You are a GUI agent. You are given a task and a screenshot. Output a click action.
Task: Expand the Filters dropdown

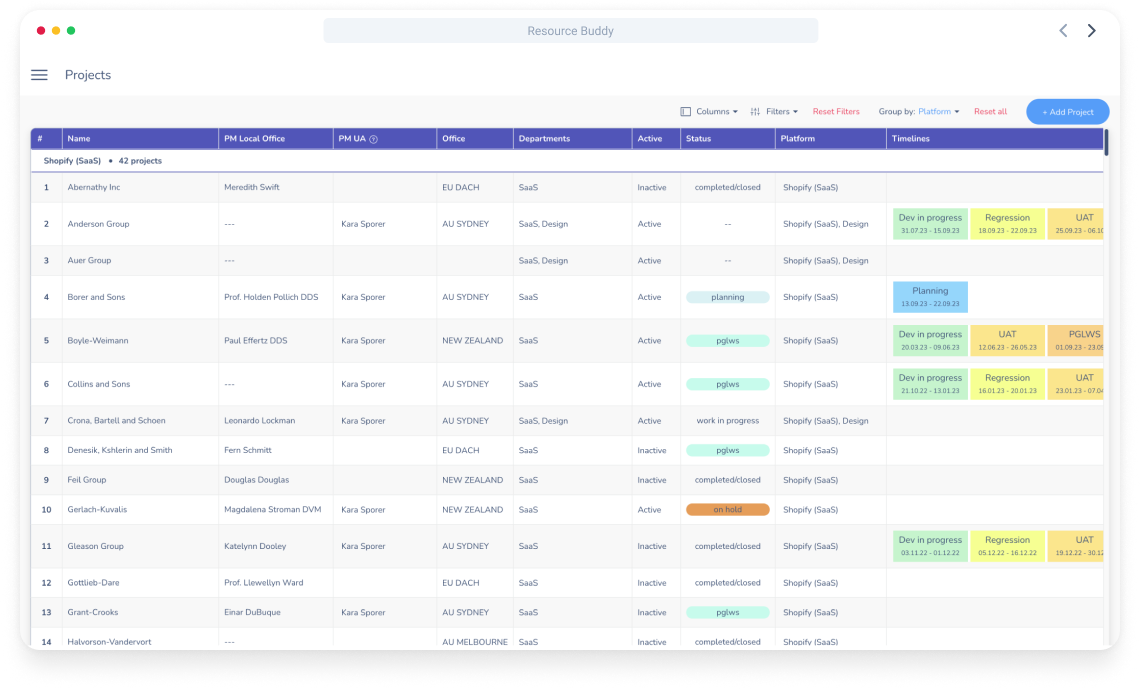[x=781, y=112]
